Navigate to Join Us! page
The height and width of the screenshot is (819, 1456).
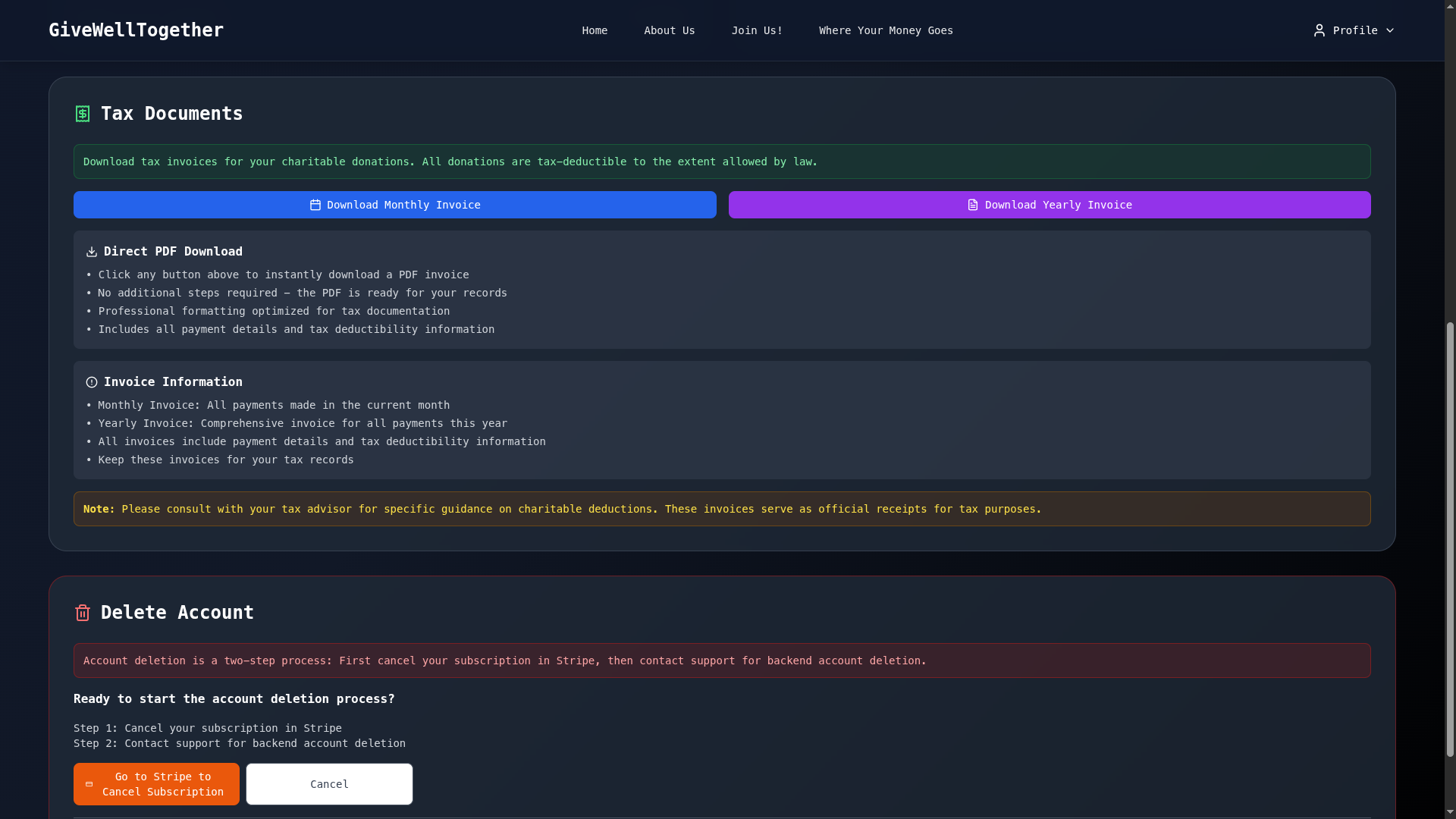756,30
